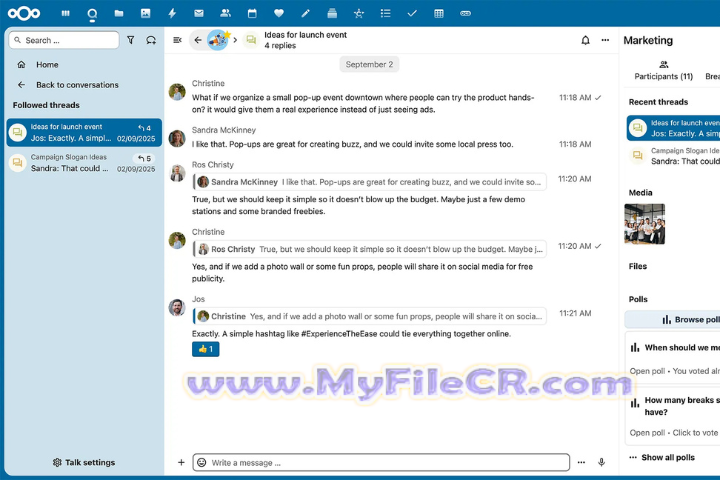This screenshot has width=720, height=480.
Task: Open the Activity lightning icon
Action: point(172,13)
